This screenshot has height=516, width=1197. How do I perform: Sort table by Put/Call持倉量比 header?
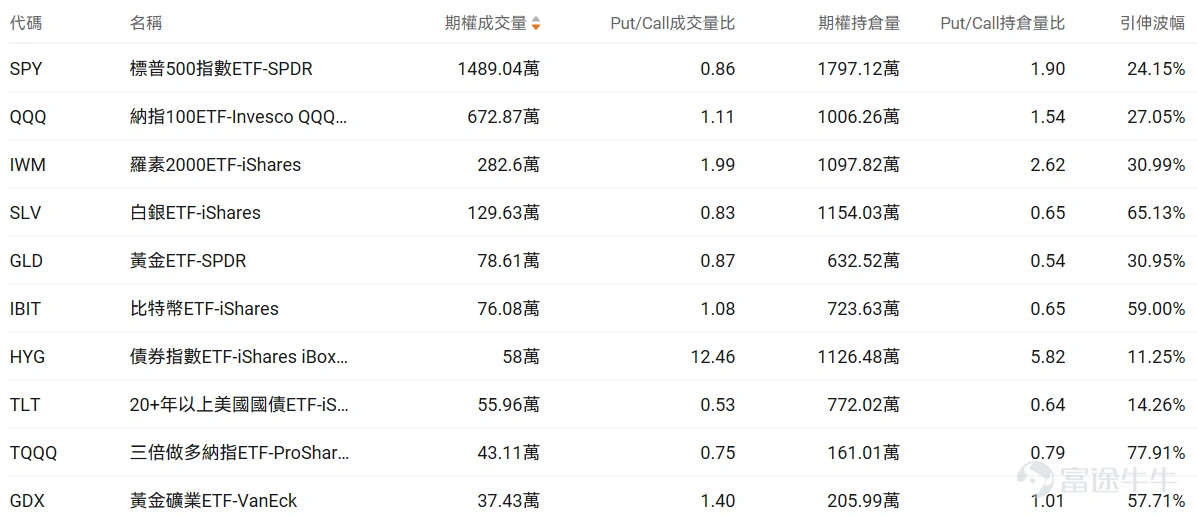[1002, 24]
